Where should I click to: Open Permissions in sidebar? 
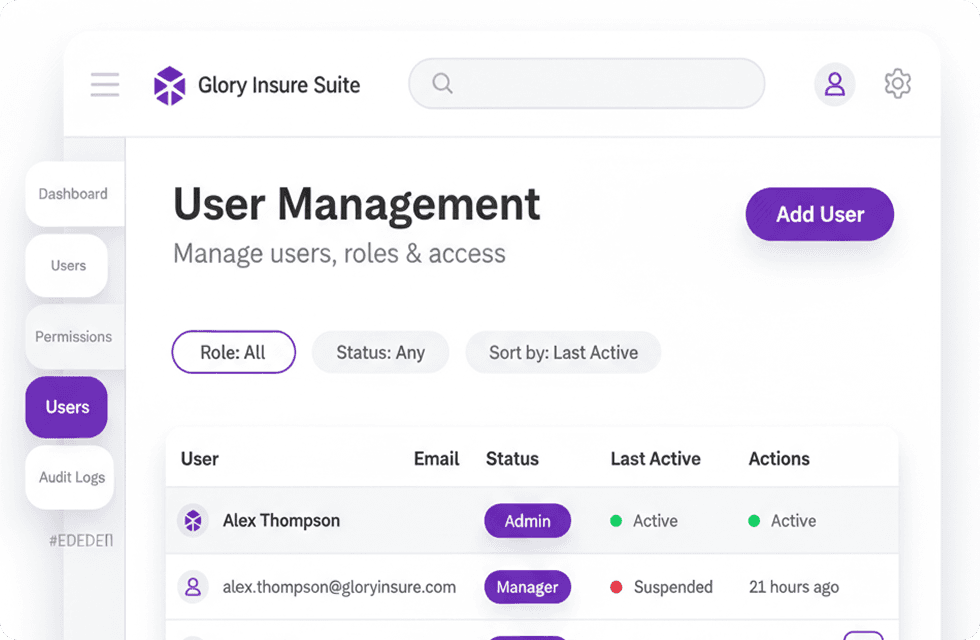pyautogui.click(x=75, y=337)
